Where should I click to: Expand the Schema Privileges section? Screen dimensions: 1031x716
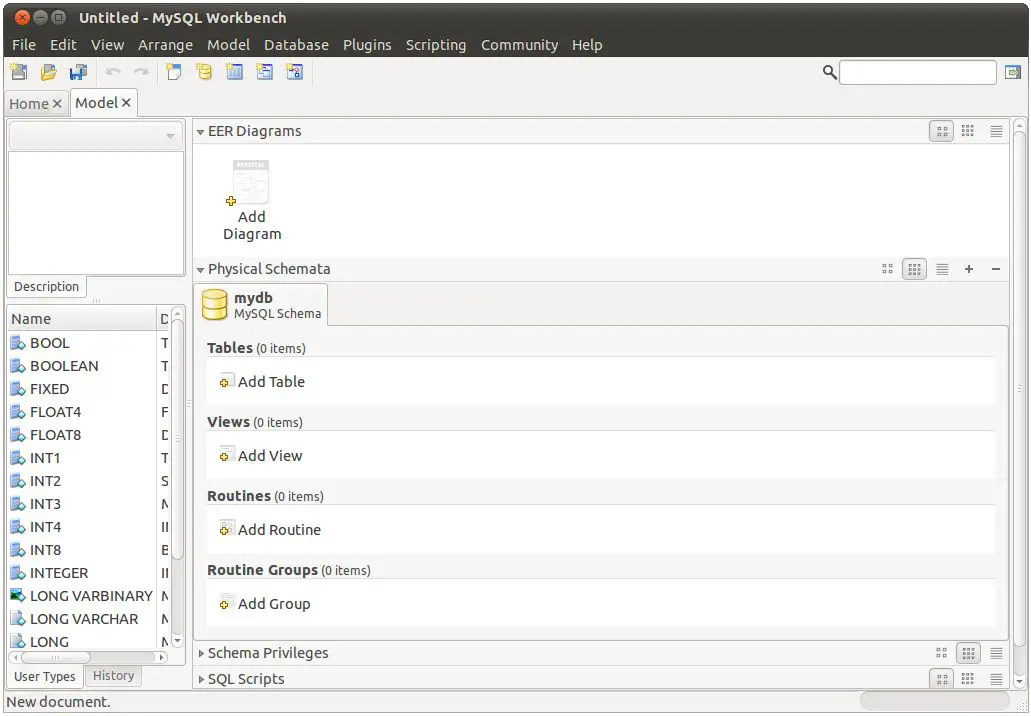click(201, 653)
